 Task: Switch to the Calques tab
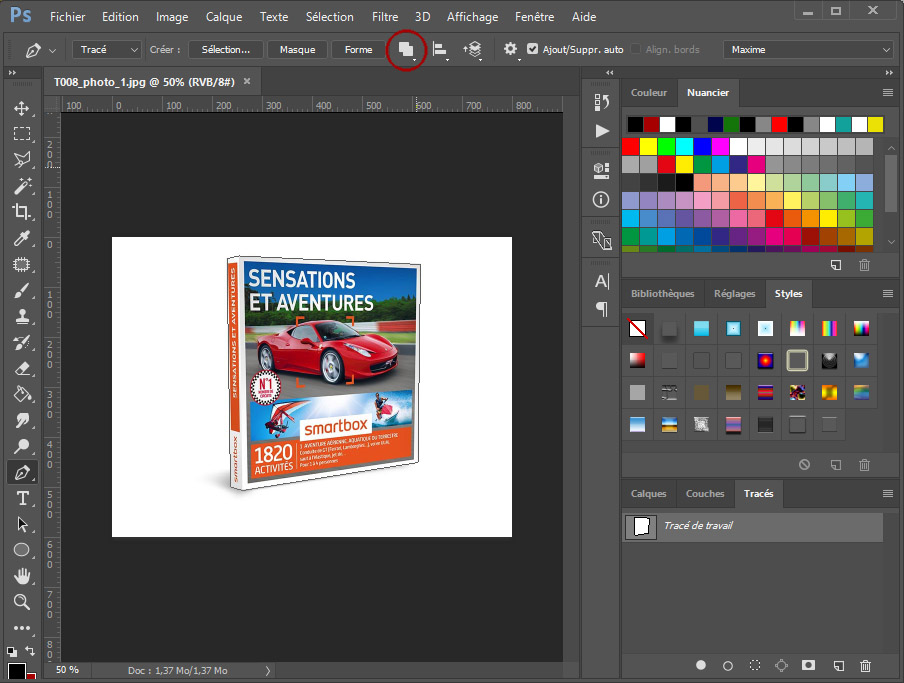[649, 493]
